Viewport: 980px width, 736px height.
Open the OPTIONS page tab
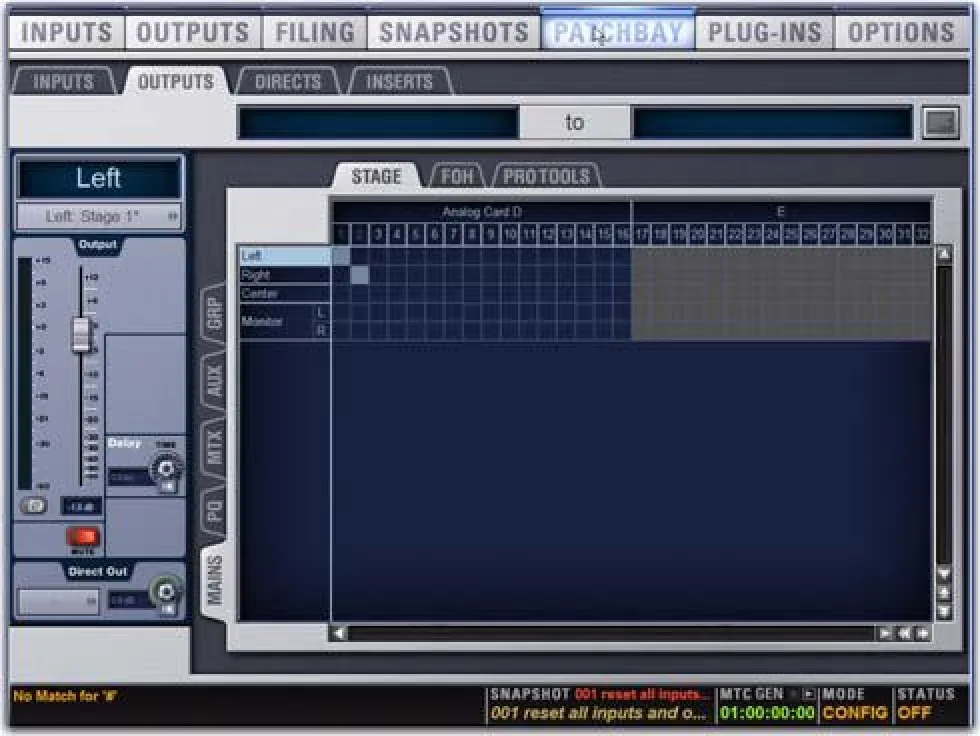click(x=901, y=32)
